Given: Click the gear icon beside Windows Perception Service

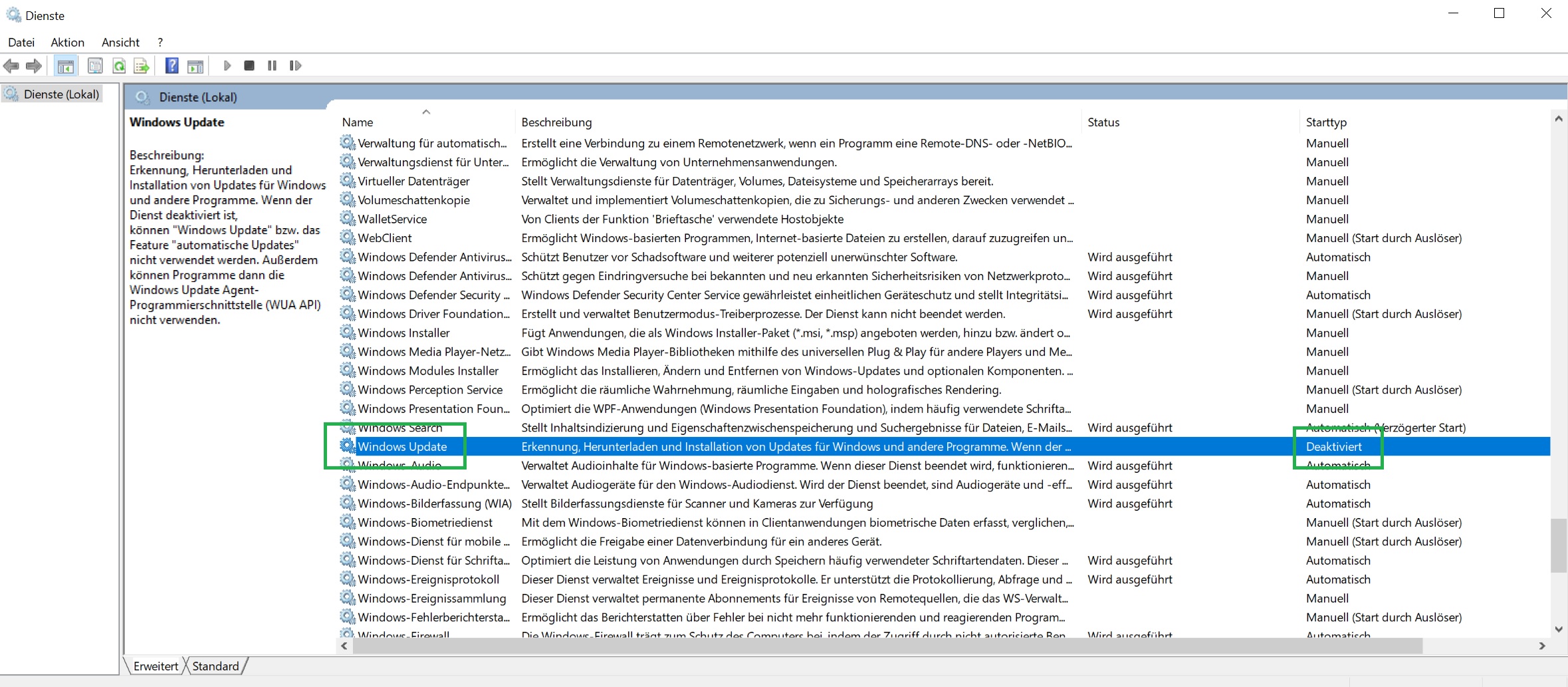Looking at the screenshot, I should click(347, 389).
